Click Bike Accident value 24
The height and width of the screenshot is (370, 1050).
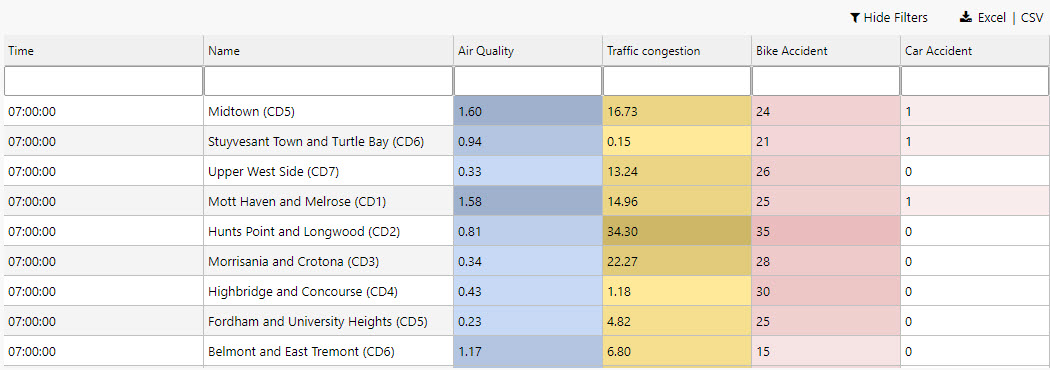(x=826, y=111)
